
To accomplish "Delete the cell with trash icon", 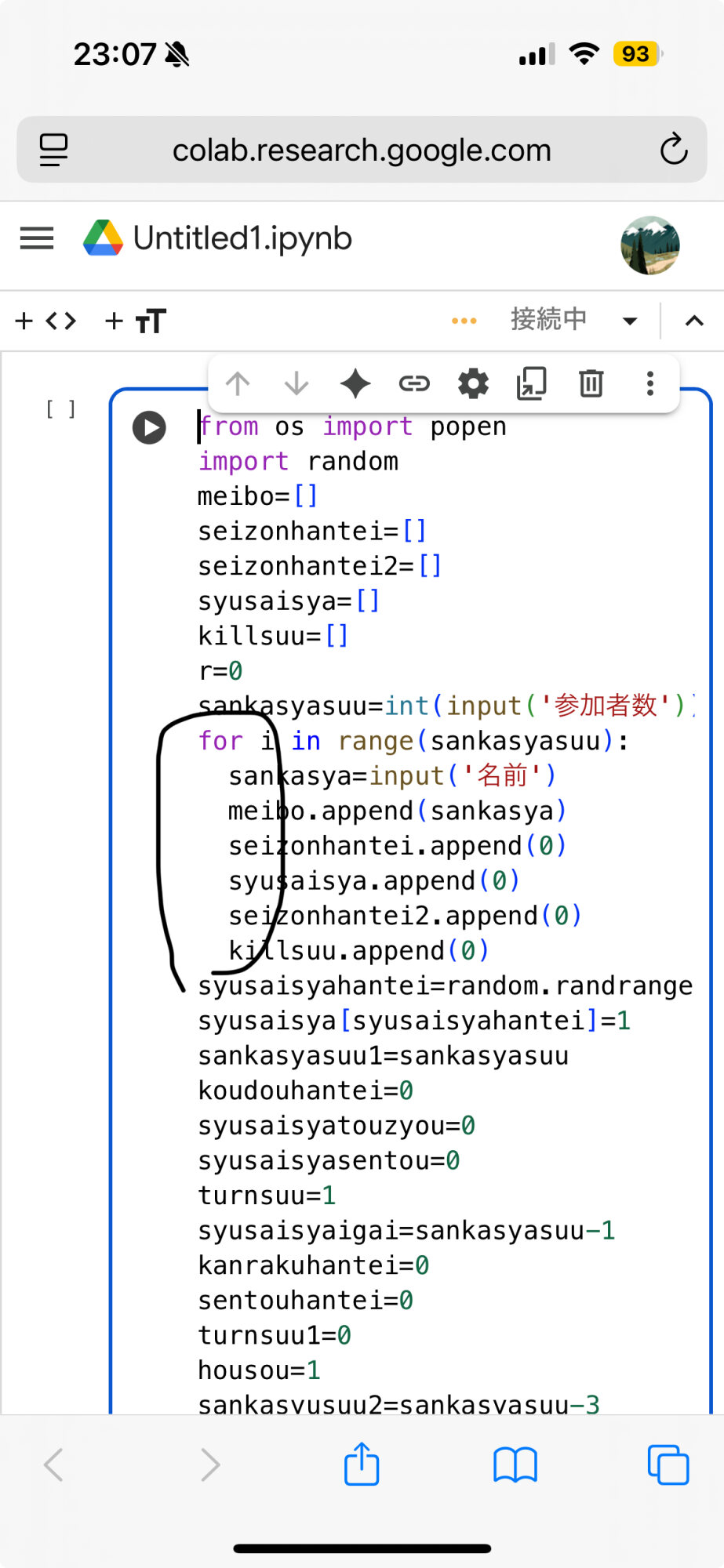I will click(591, 384).
